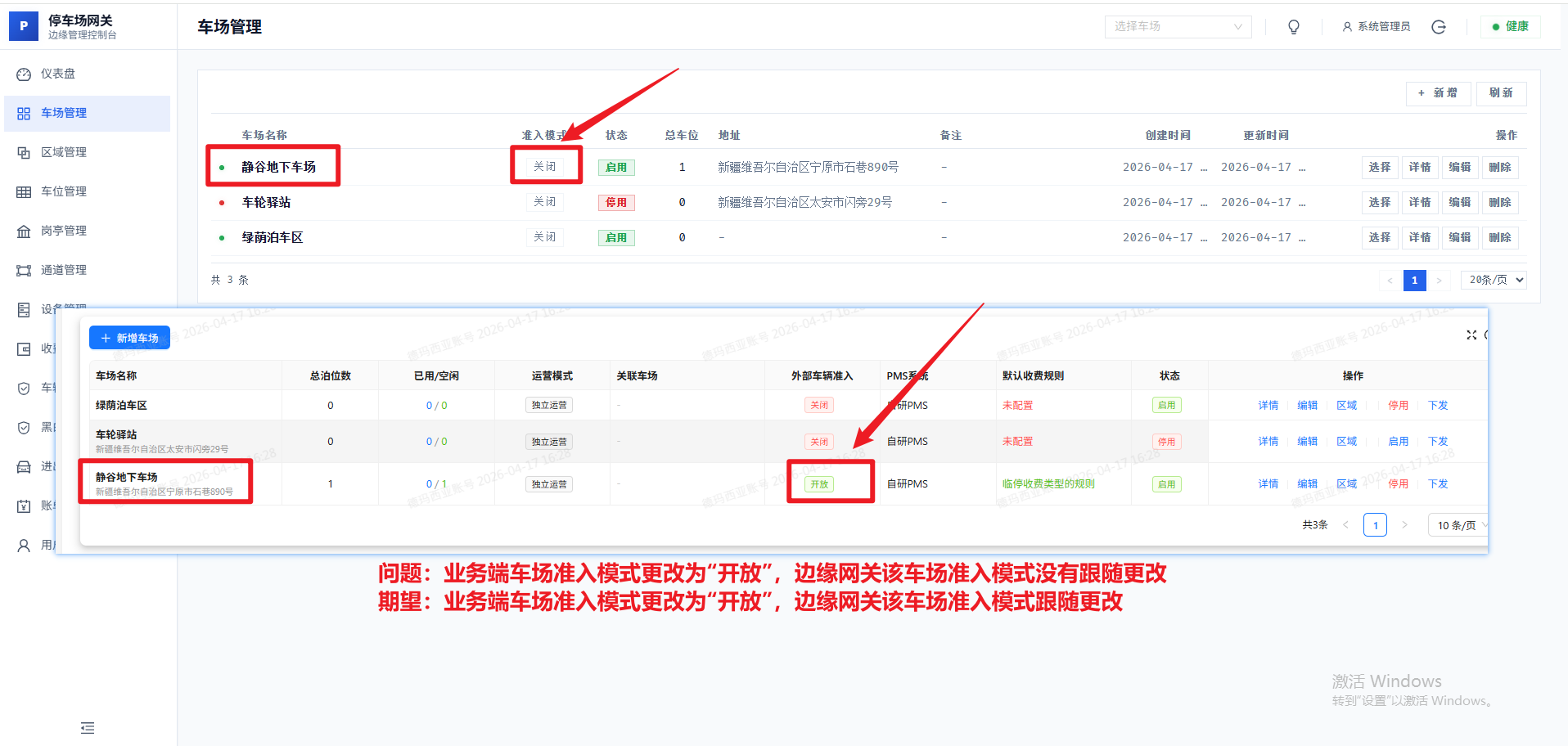Screen dimensions: 1568x746
Task: Open the 20条/页 page size selector
Action: coord(1494,280)
